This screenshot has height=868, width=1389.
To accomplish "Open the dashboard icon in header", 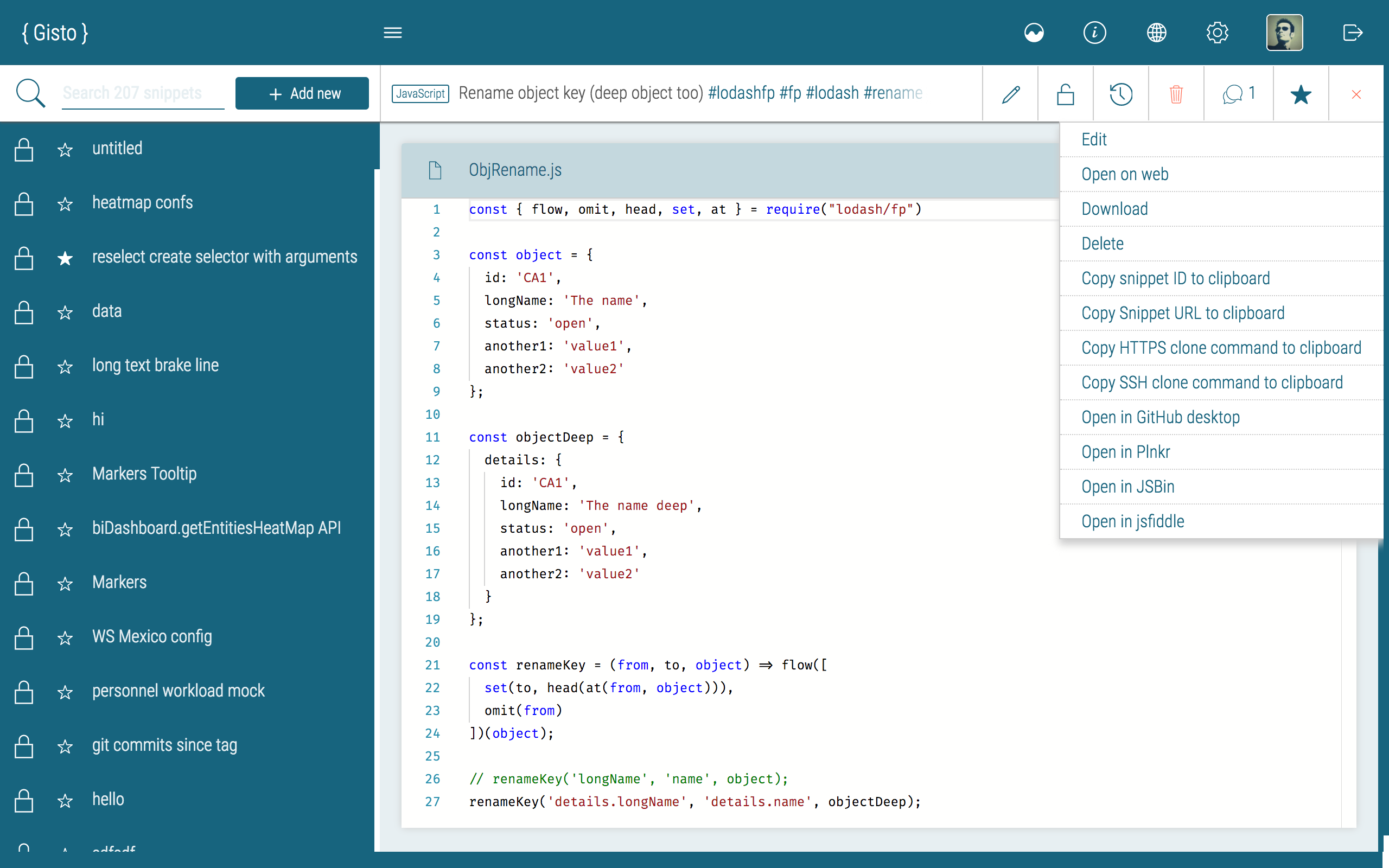I will click(1034, 33).
